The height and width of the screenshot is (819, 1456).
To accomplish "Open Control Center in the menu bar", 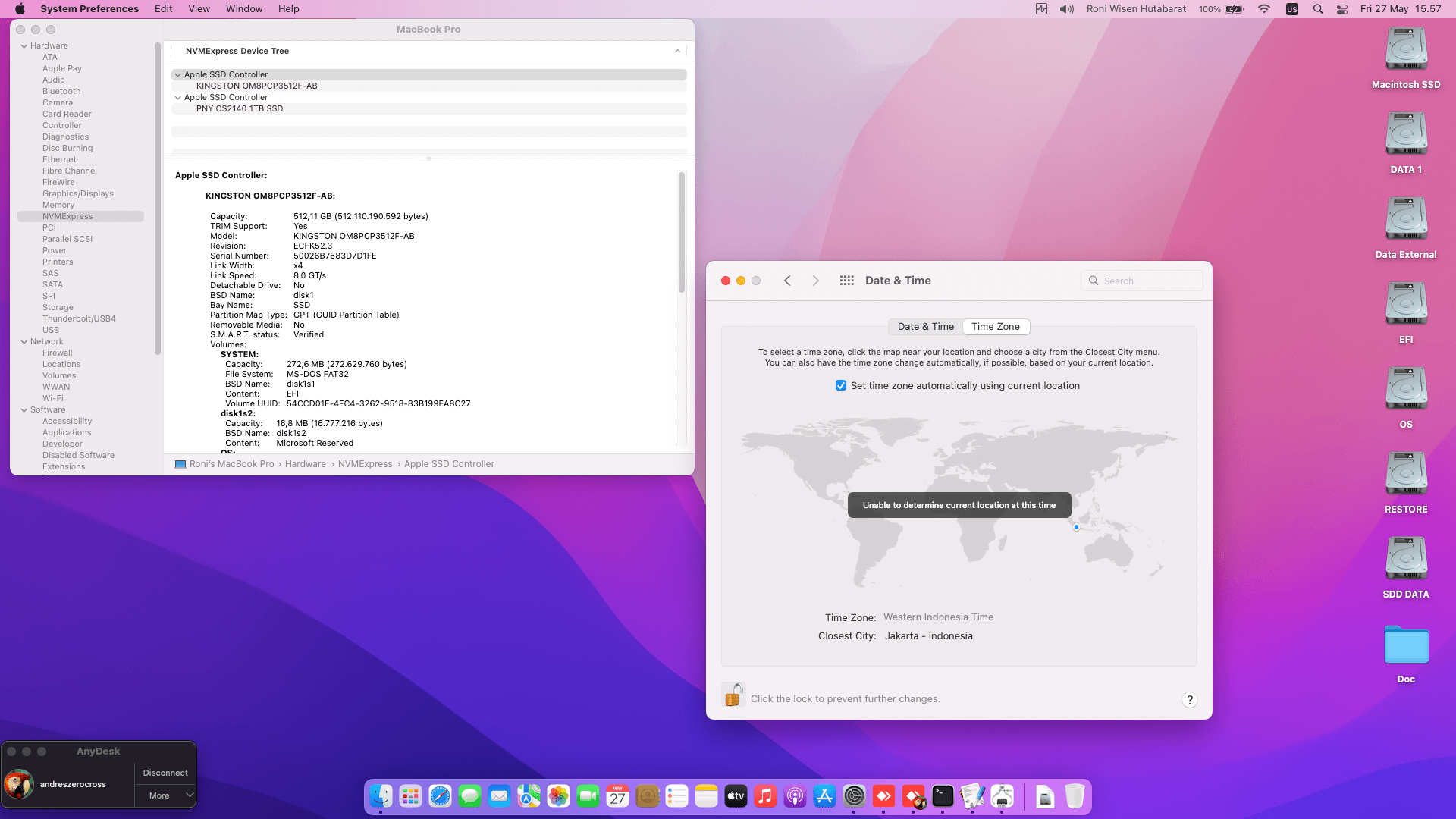I will coord(1342,9).
